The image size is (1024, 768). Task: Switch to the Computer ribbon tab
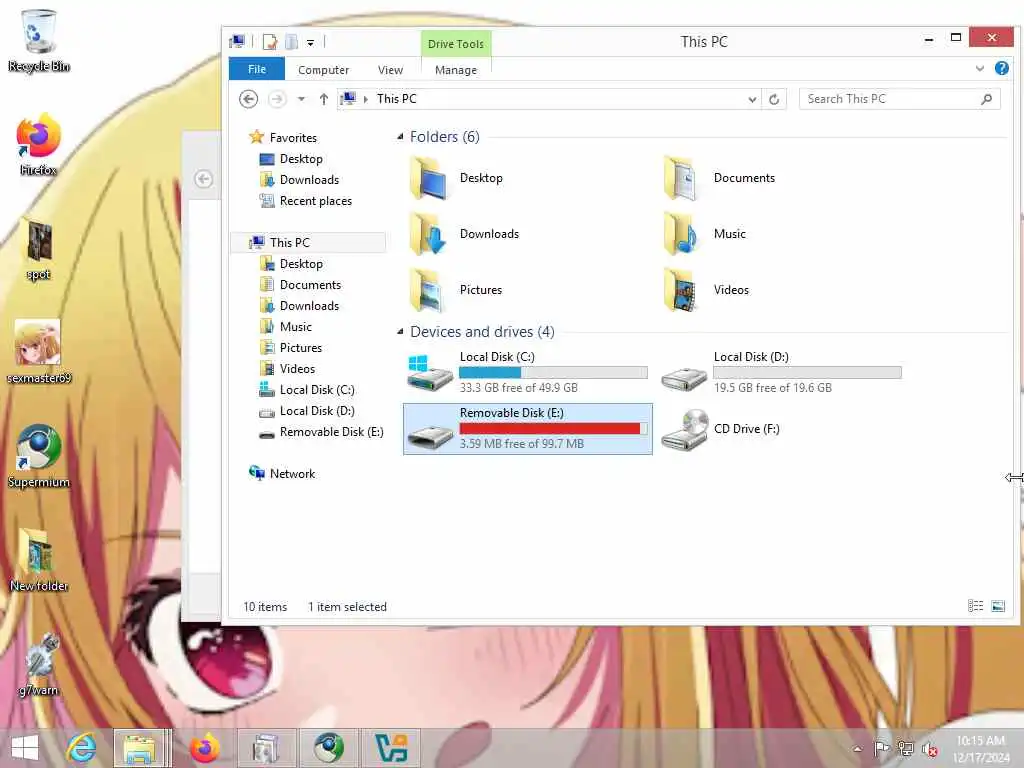click(x=323, y=70)
